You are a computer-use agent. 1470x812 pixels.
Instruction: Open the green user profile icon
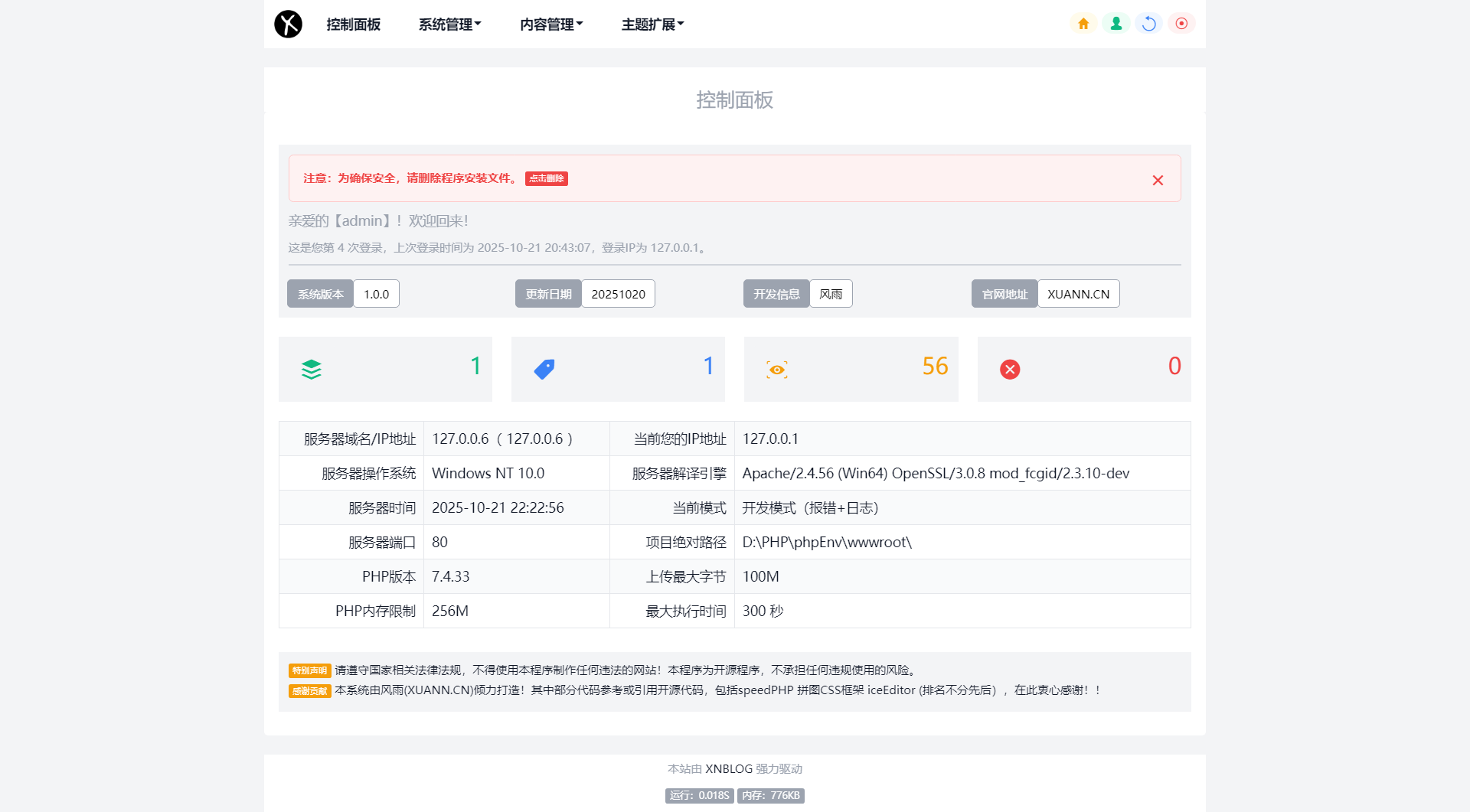tap(1116, 23)
